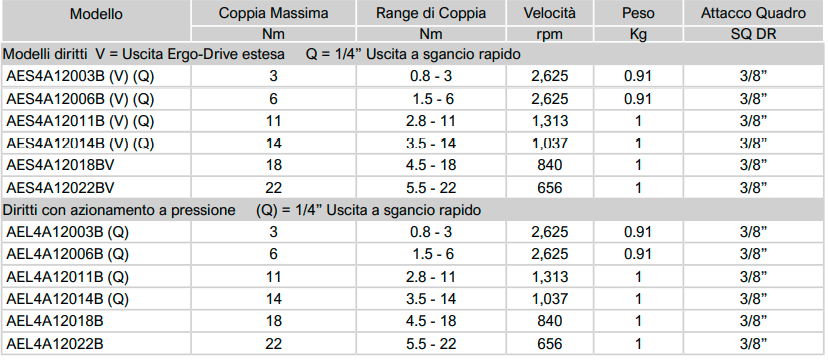Viewport: 828px width, 361px height.
Task: Select the Diritti con azionamento a pressione heading
Action: 119,210
